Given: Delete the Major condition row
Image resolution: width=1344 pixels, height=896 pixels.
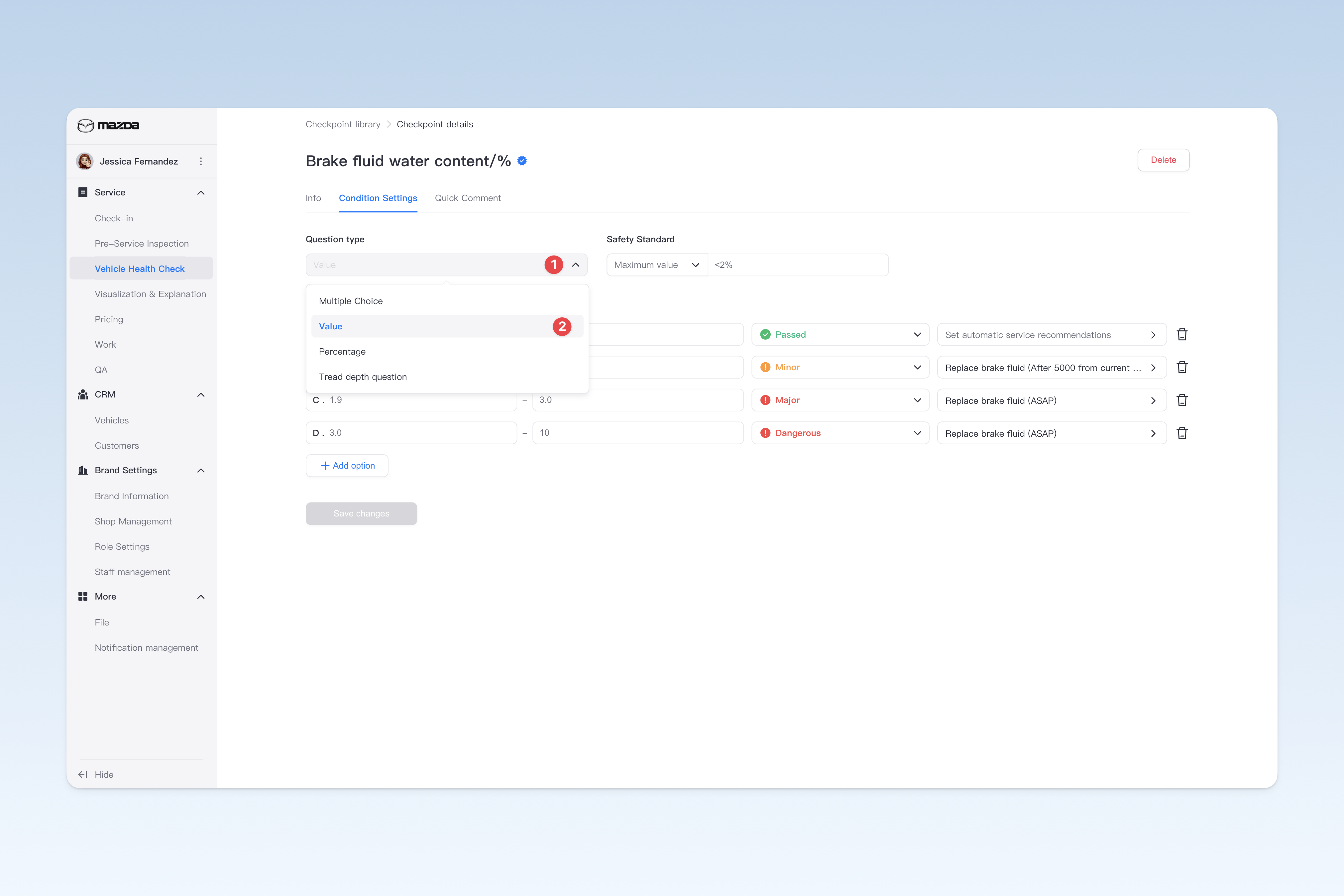Looking at the screenshot, I should [x=1182, y=400].
